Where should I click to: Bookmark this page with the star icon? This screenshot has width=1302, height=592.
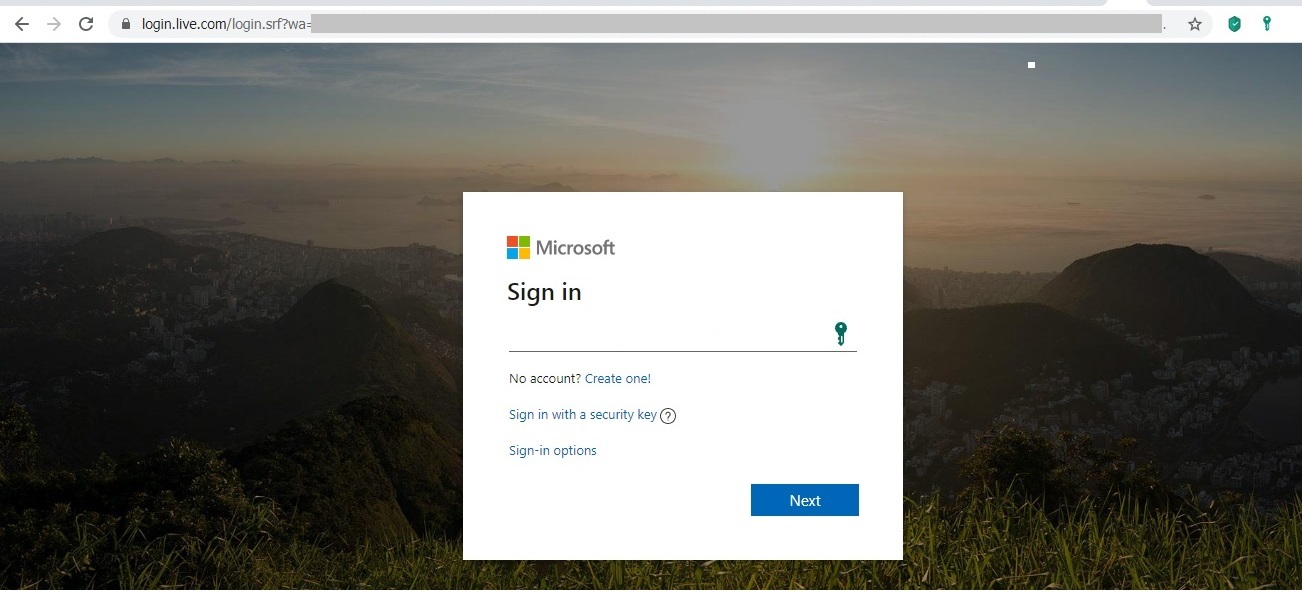coord(1194,24)
